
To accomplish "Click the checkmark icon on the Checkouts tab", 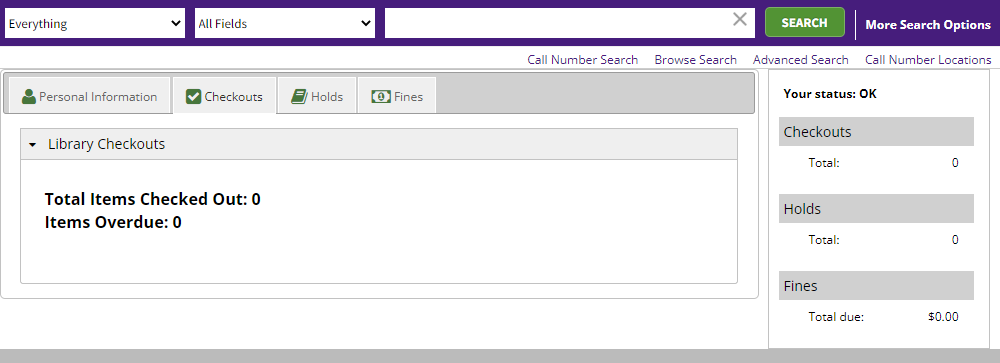I will pos(193,96).
